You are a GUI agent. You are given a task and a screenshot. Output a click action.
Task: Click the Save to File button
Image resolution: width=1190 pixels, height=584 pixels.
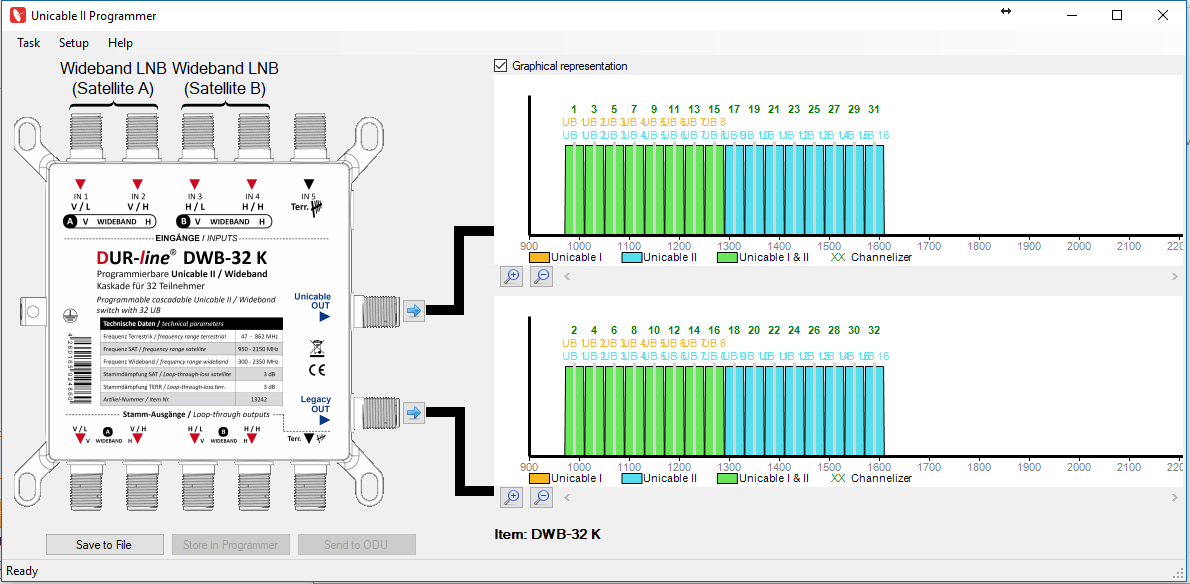point(104,545)
